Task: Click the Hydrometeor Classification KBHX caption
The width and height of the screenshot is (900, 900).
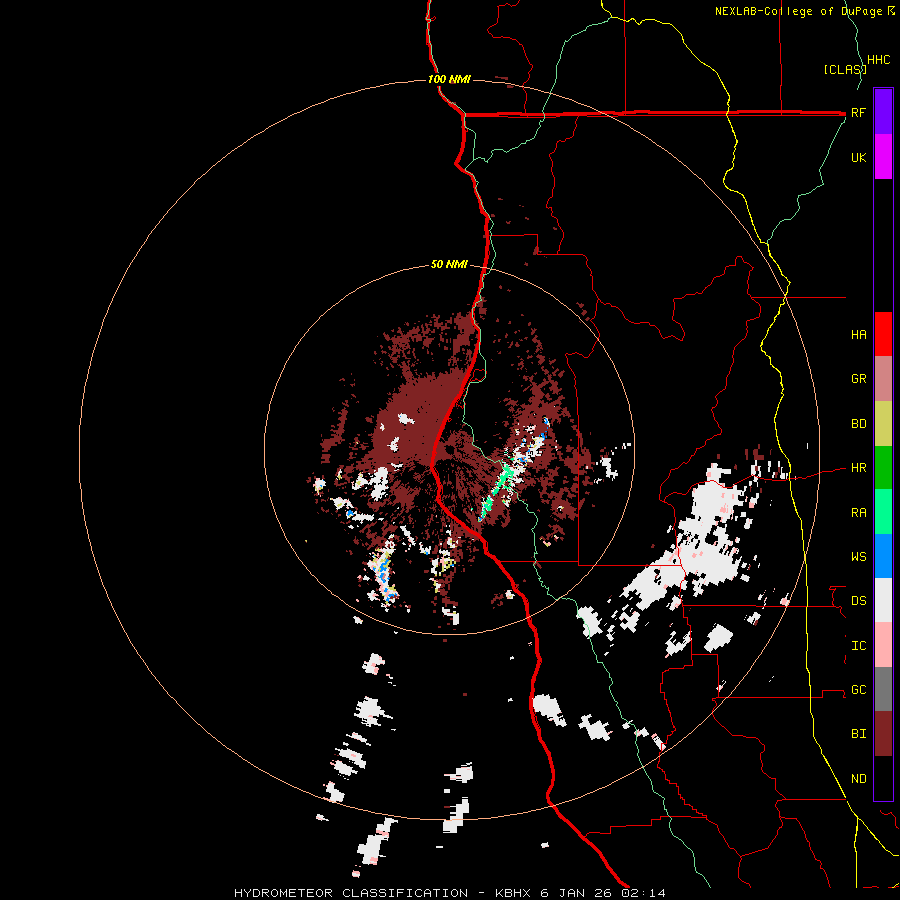Action: tap(450, 893)
